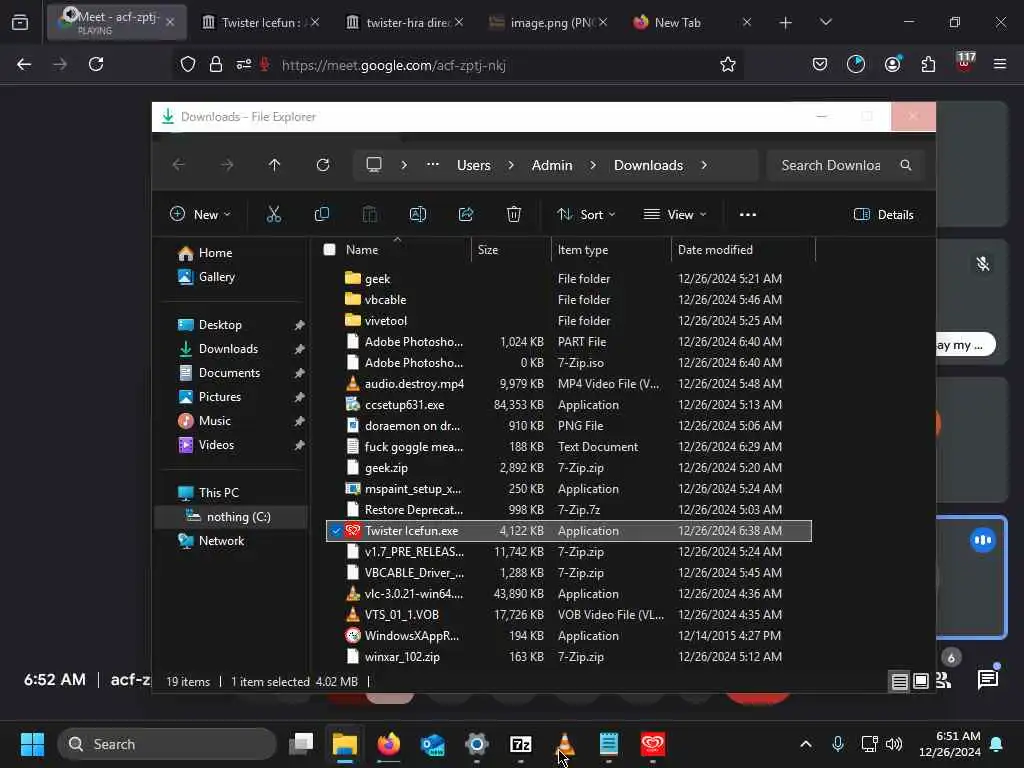Image resolution: width=1024 pixels, height=768 pixels.
Task: Uncheck the Twister Icefun.exe row checkbox
Action: point(336,531)
